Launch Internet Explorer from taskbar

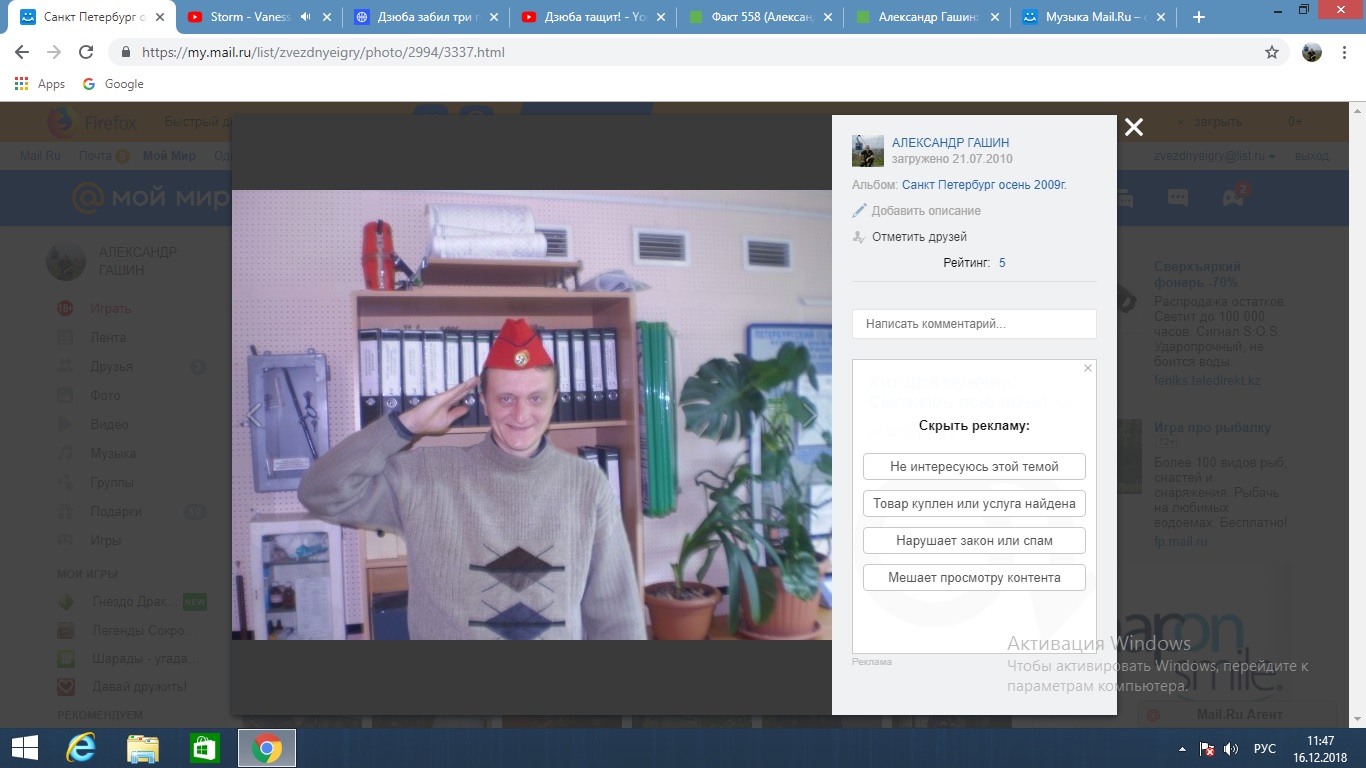coord(80,748)
